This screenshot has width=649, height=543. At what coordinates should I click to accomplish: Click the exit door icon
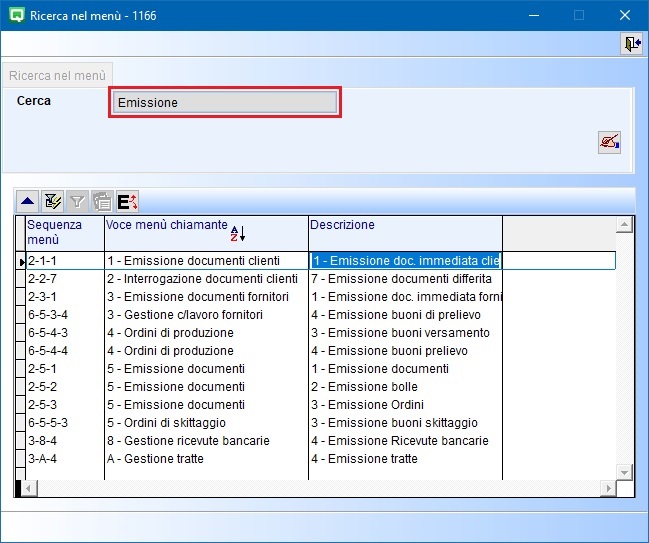pyautogui.click(x=631, y=44)
